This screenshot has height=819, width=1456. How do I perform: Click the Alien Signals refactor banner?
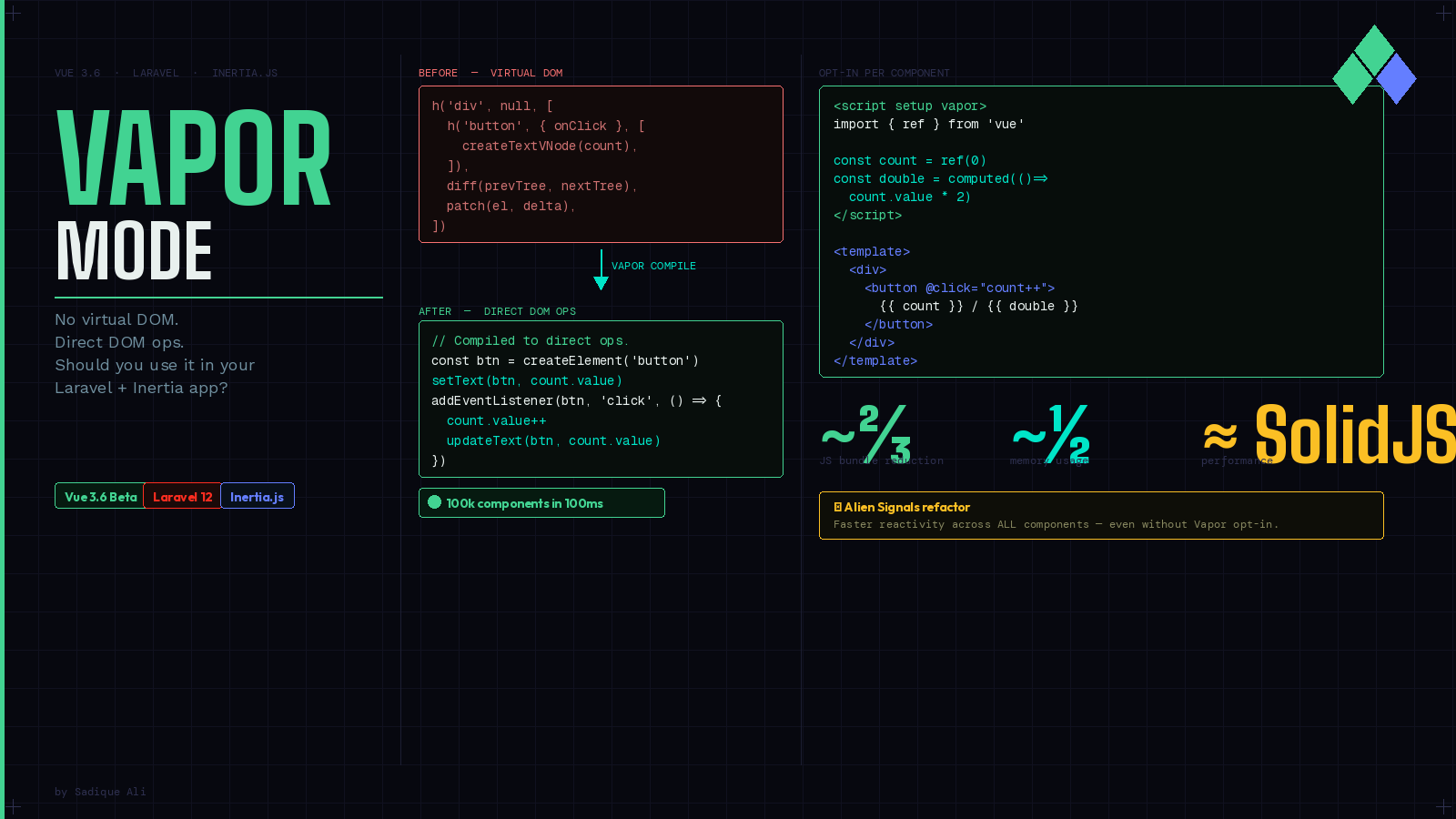[x=1101, y=515]
